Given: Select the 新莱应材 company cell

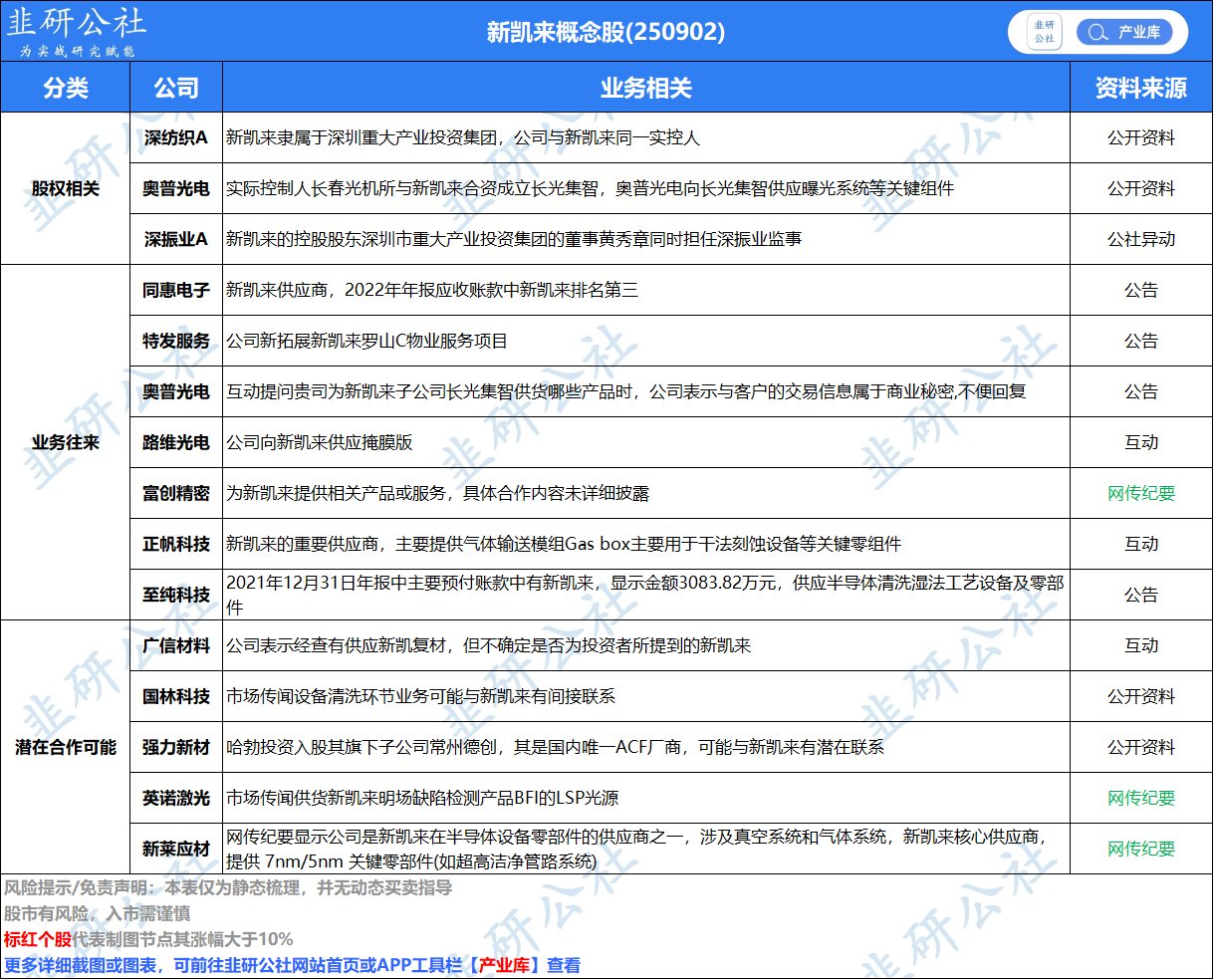Looking at the screenshot, I should 176,849.
